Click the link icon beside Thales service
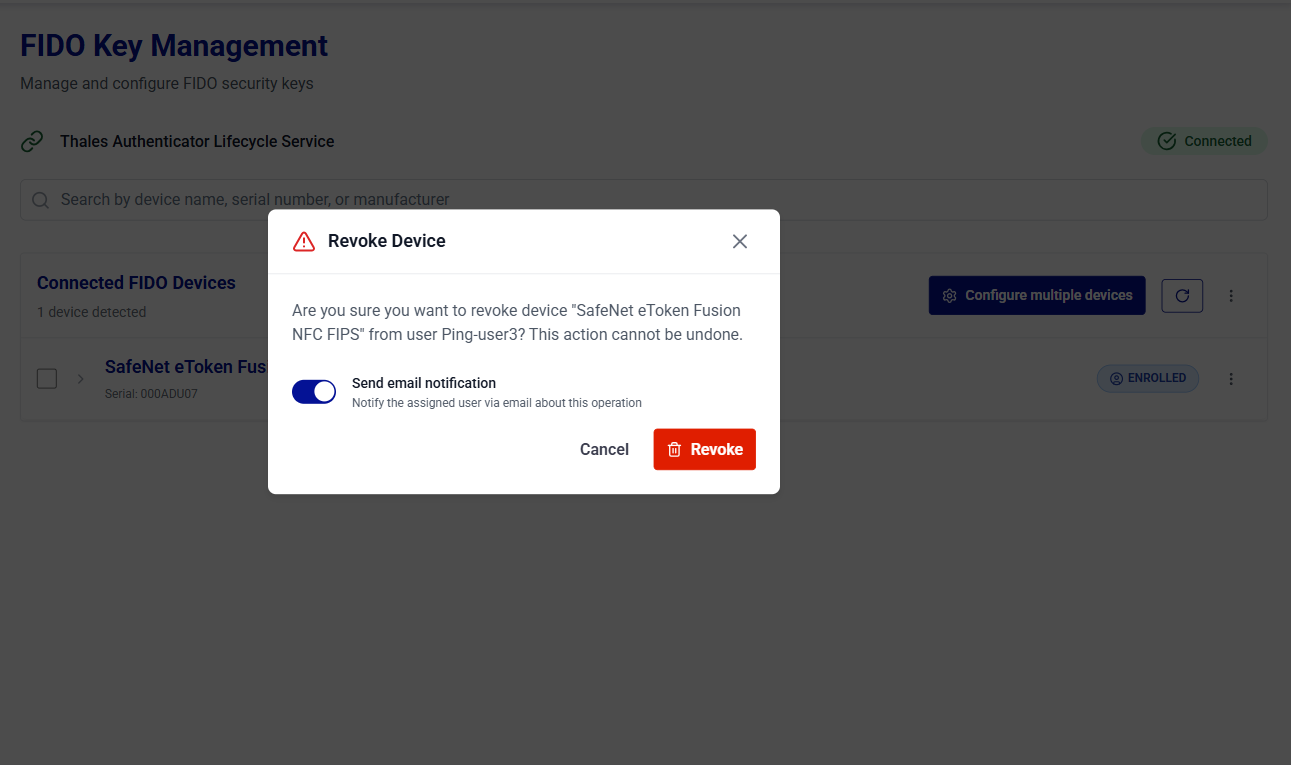Viewport: 1291px width, 765px height. pos(32,141)
